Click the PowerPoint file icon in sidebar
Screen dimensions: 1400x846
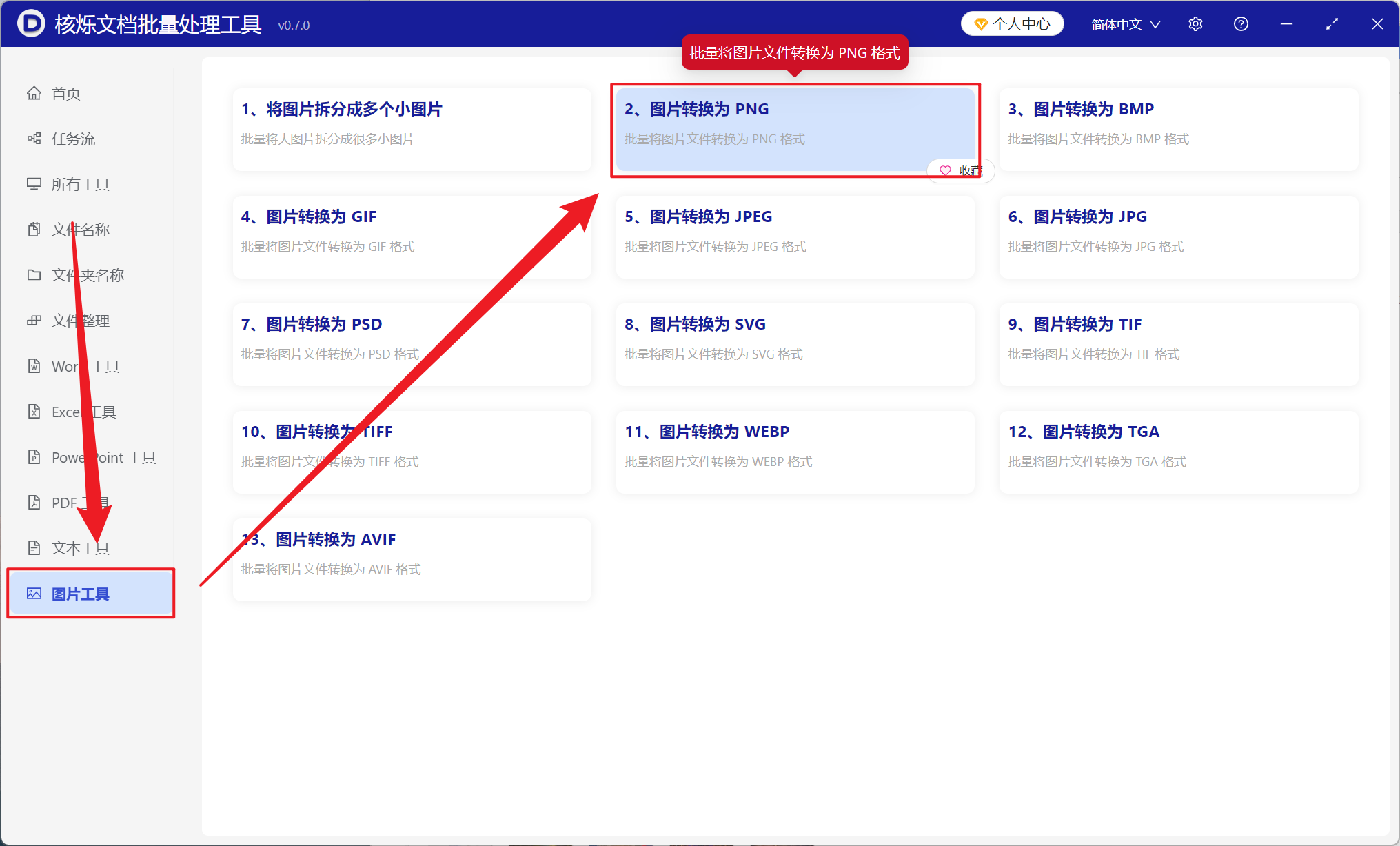pyautogui.click(x=34, y=457)
